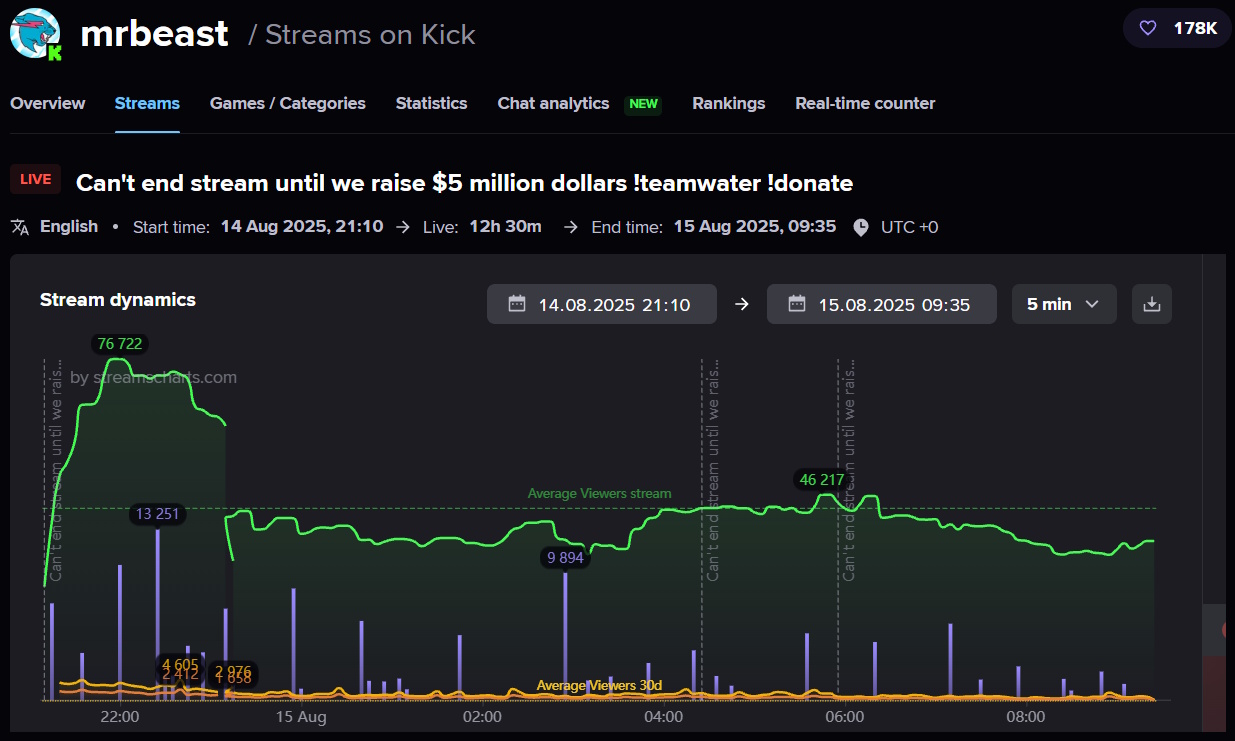Open the Statistics tab

[x=431, y=103]
